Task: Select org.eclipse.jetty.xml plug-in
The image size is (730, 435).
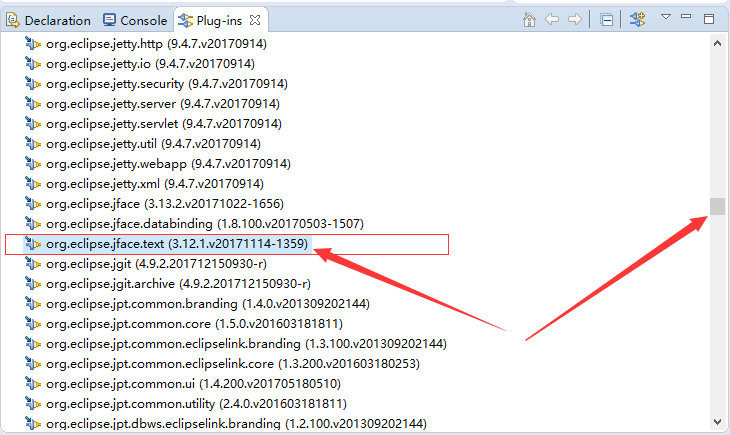Action: [155, 184]
